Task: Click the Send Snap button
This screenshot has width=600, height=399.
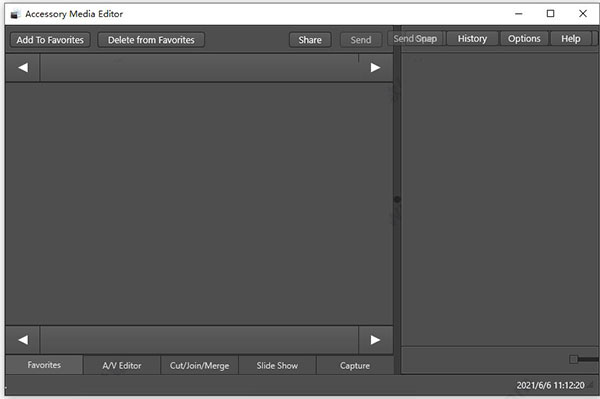Action: pyautogui.click(x=415, y=39)
